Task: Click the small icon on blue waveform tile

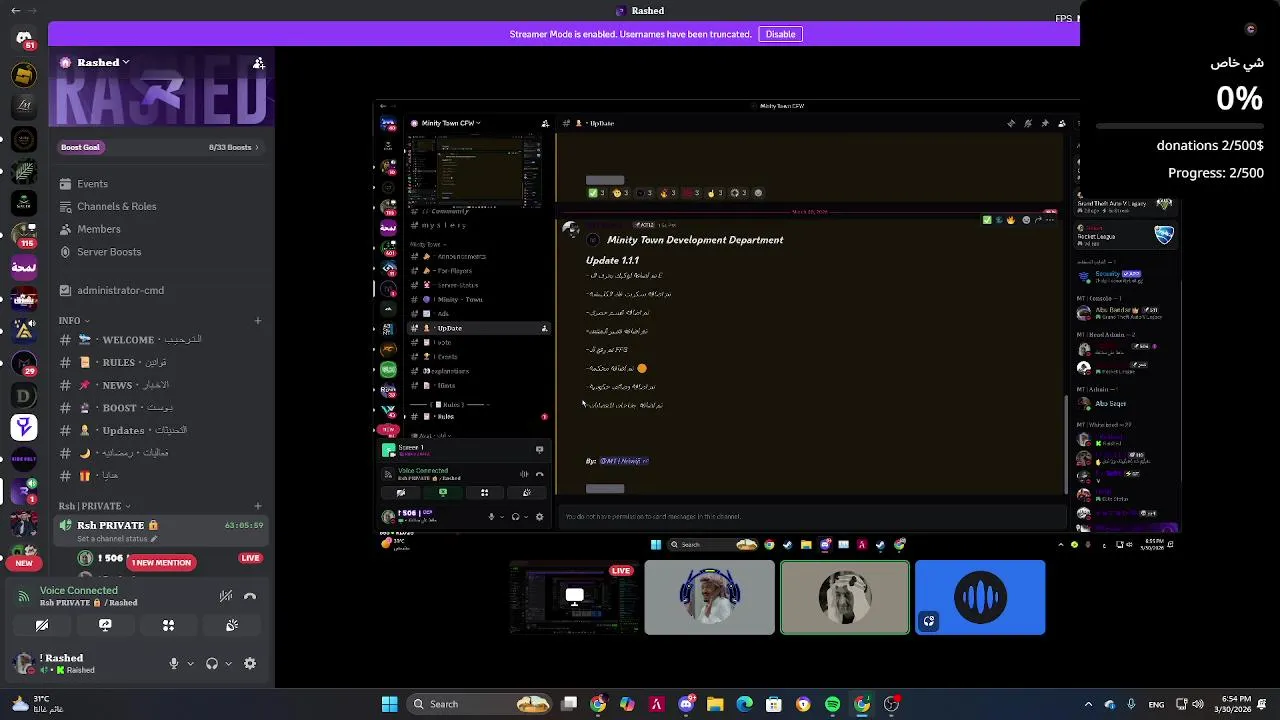Action: tap(928, 622)
